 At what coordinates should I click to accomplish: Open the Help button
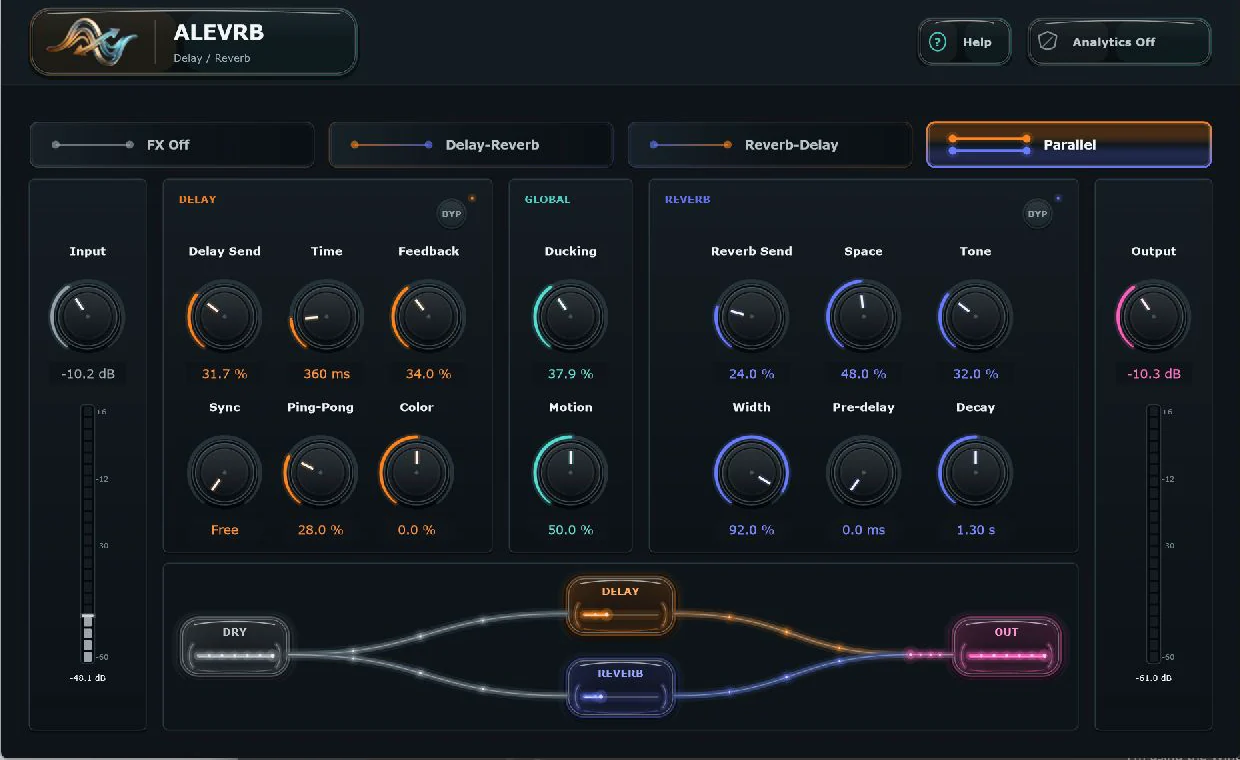pyautogui.click(x=964, y=42)
